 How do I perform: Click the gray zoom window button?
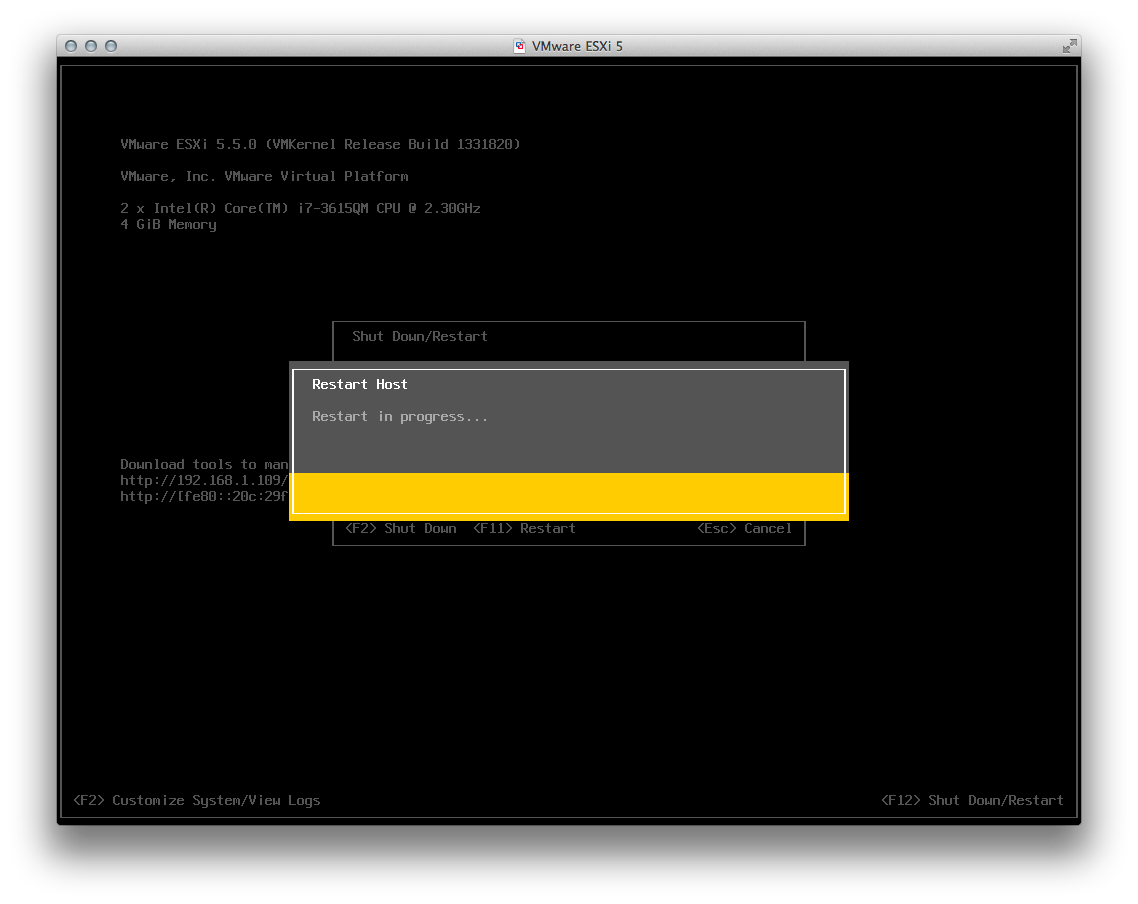point(111,46)
